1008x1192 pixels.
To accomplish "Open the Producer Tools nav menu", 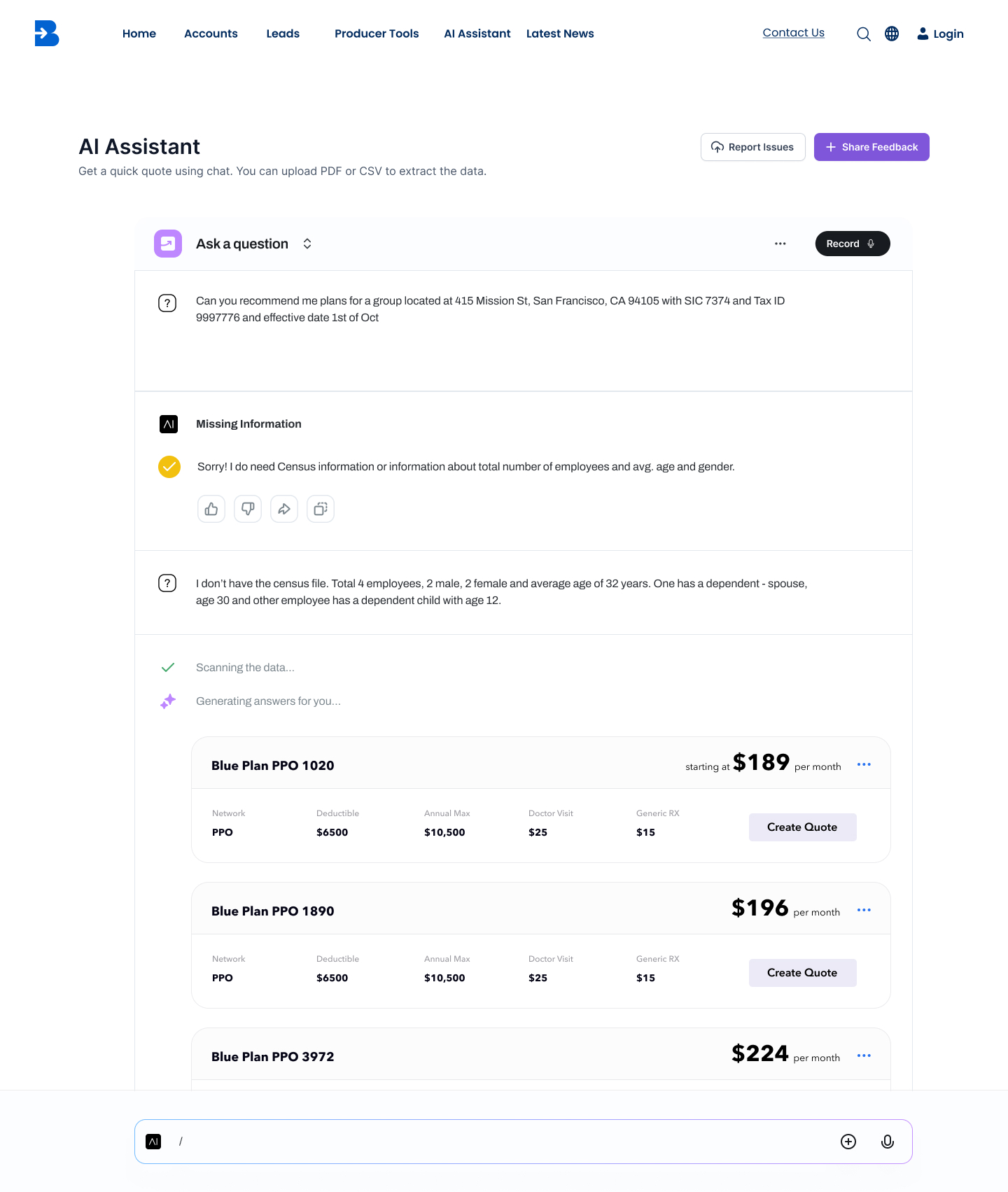I will coord(377,34).
